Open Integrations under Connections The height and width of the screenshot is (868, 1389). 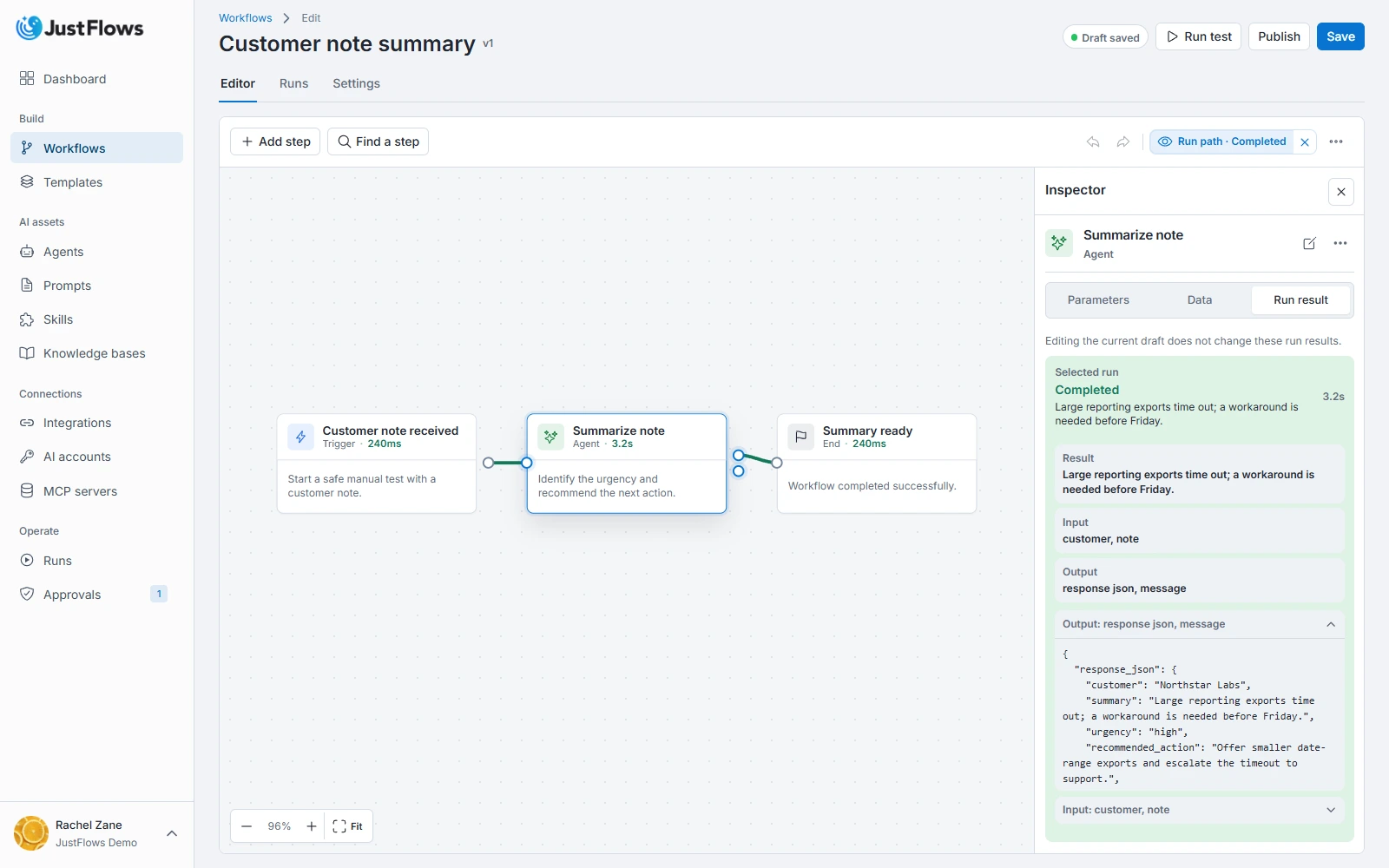tap(96, 423)
